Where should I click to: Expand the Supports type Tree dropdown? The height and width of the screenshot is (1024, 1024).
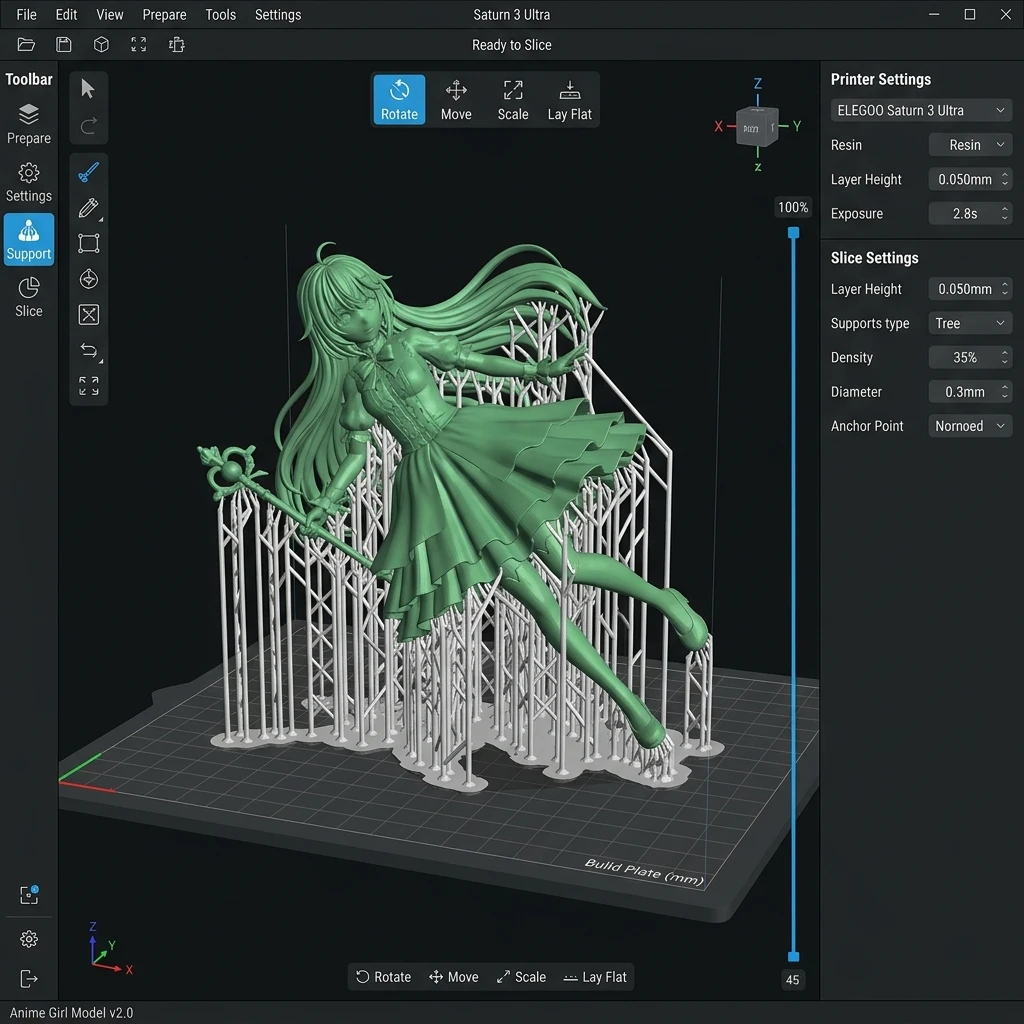pos(970,323)
